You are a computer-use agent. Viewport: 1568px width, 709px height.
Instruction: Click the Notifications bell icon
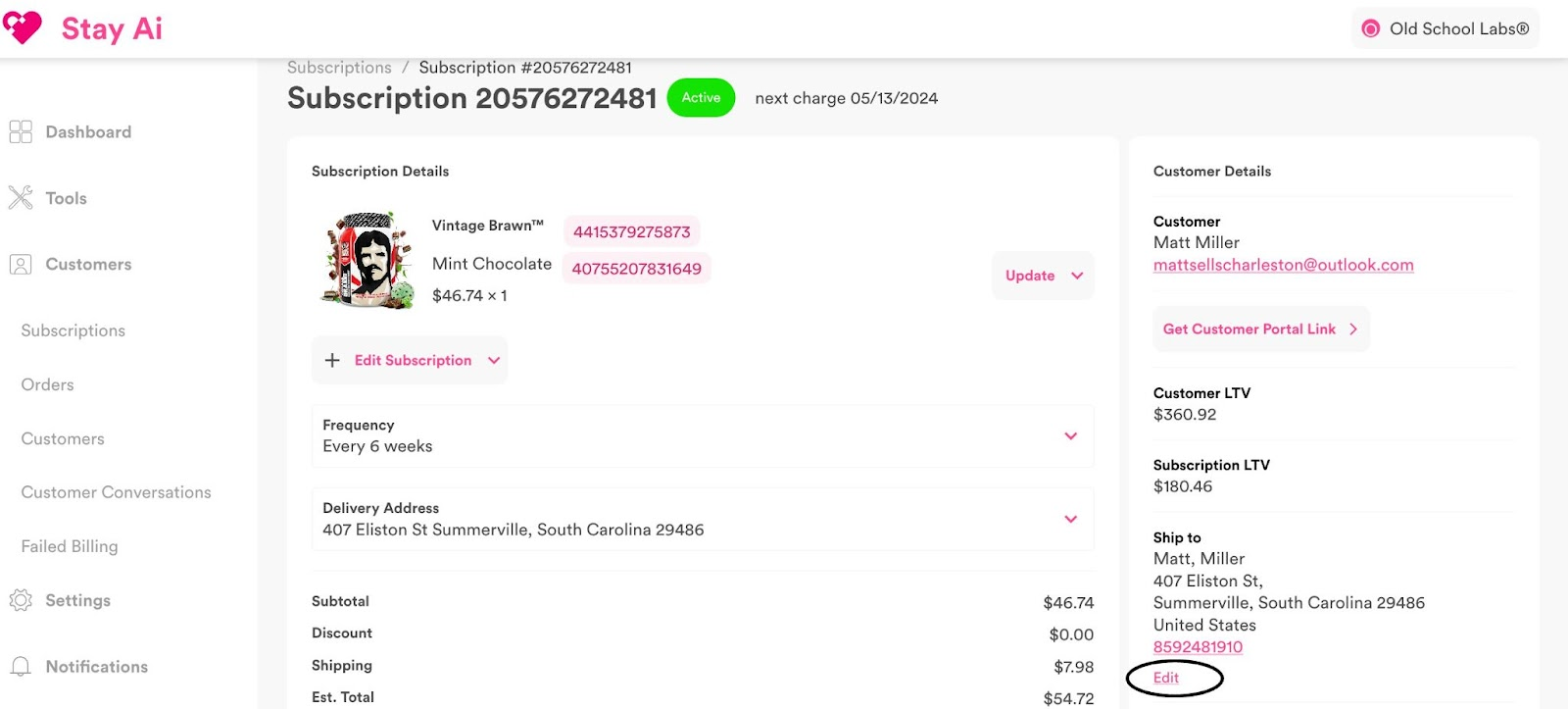(21, 667)
